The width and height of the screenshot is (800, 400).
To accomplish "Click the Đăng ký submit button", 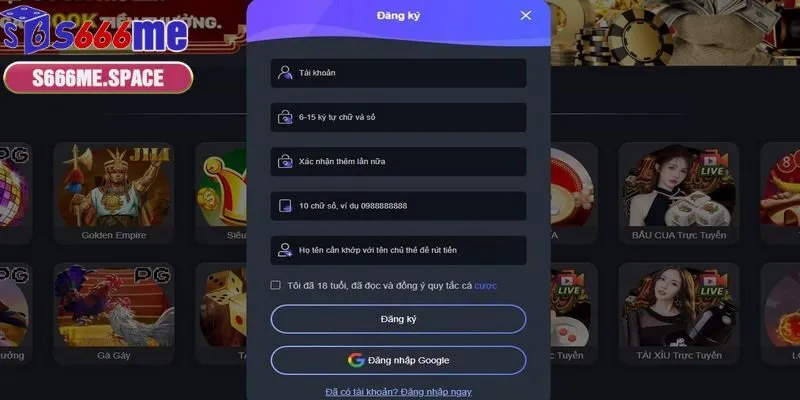I will tap(398, 319).
